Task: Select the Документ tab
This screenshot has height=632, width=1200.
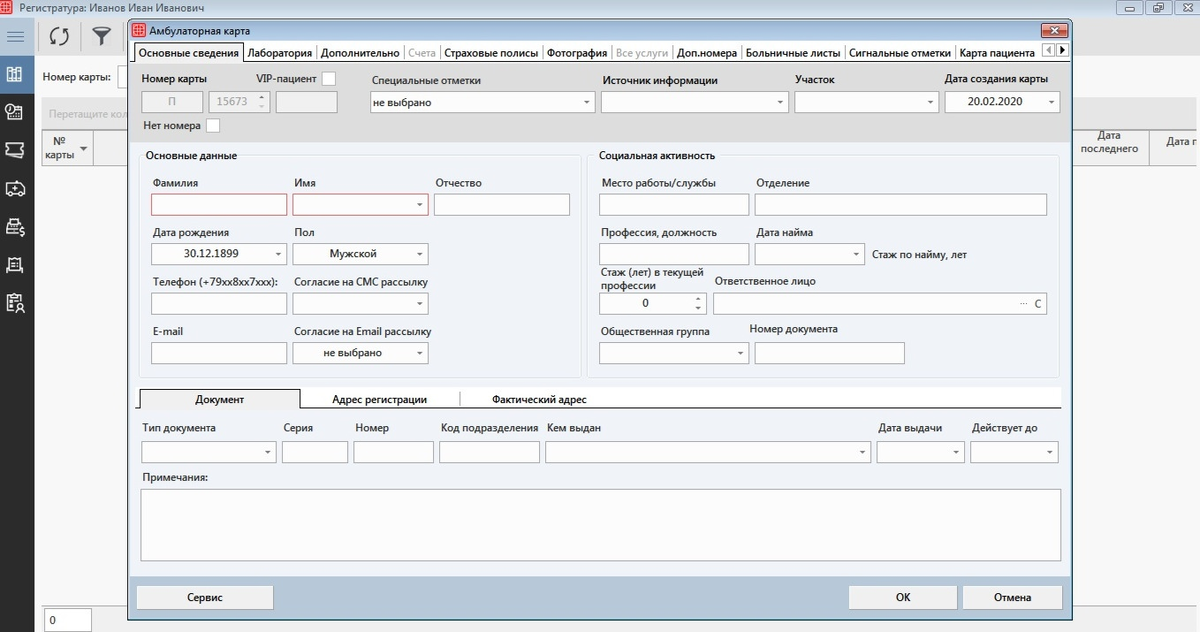Action: (220, 399)
